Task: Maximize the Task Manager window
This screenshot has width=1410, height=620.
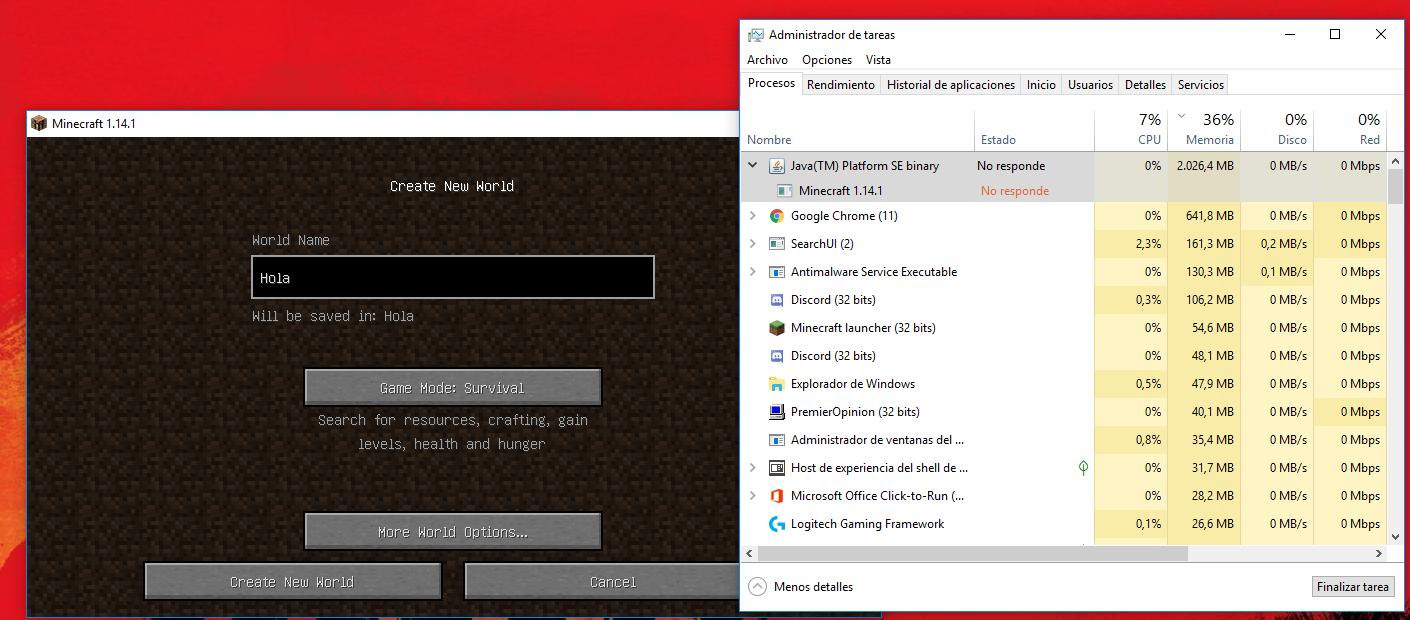Action: 1335,34
